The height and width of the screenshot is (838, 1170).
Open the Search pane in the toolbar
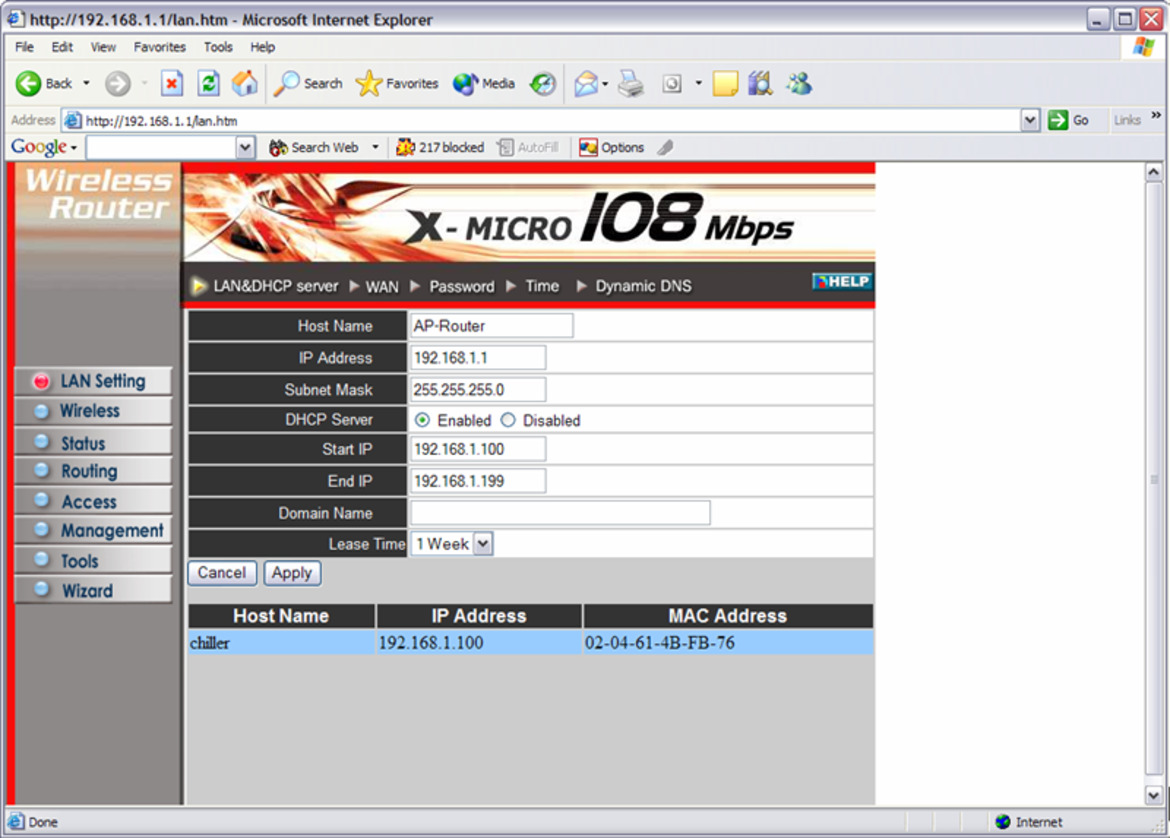point(308,84)
